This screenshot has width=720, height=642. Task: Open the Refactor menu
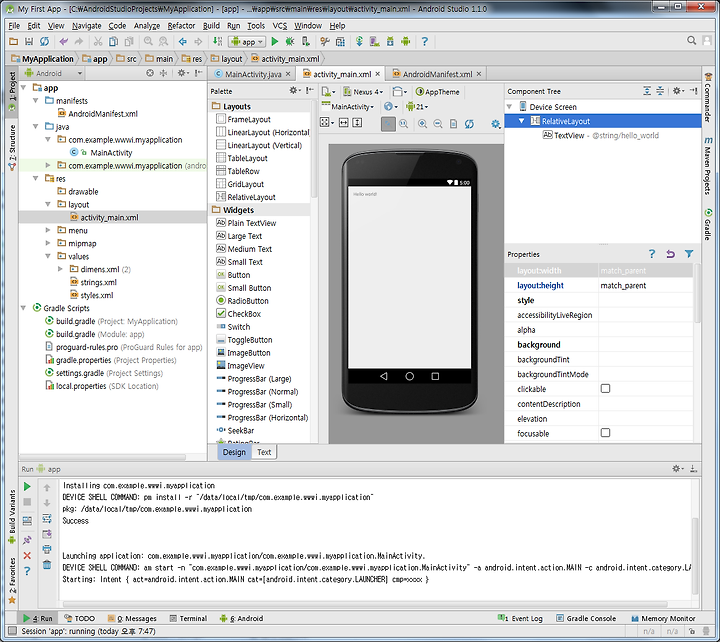[181, 26]
